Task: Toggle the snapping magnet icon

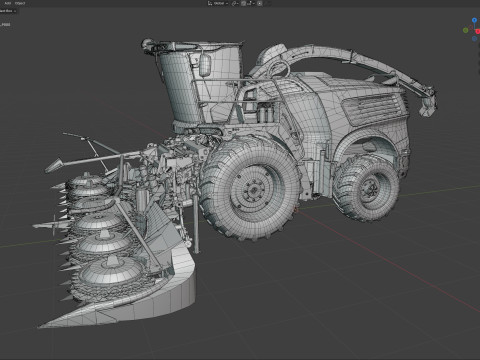Action: (243, 3)
